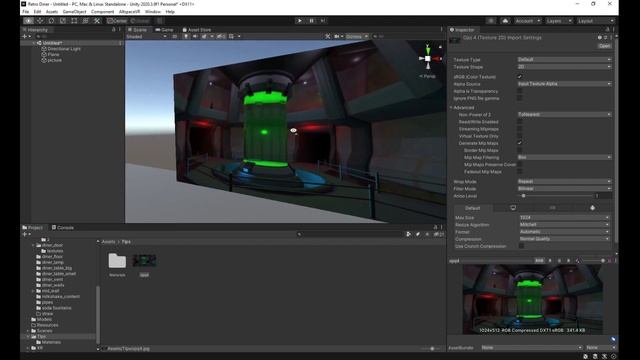640x360 pixels.
Task: Toggle hidden objects visibility icon in Scene
Action: pyautogui.click(x=220, y=36)
